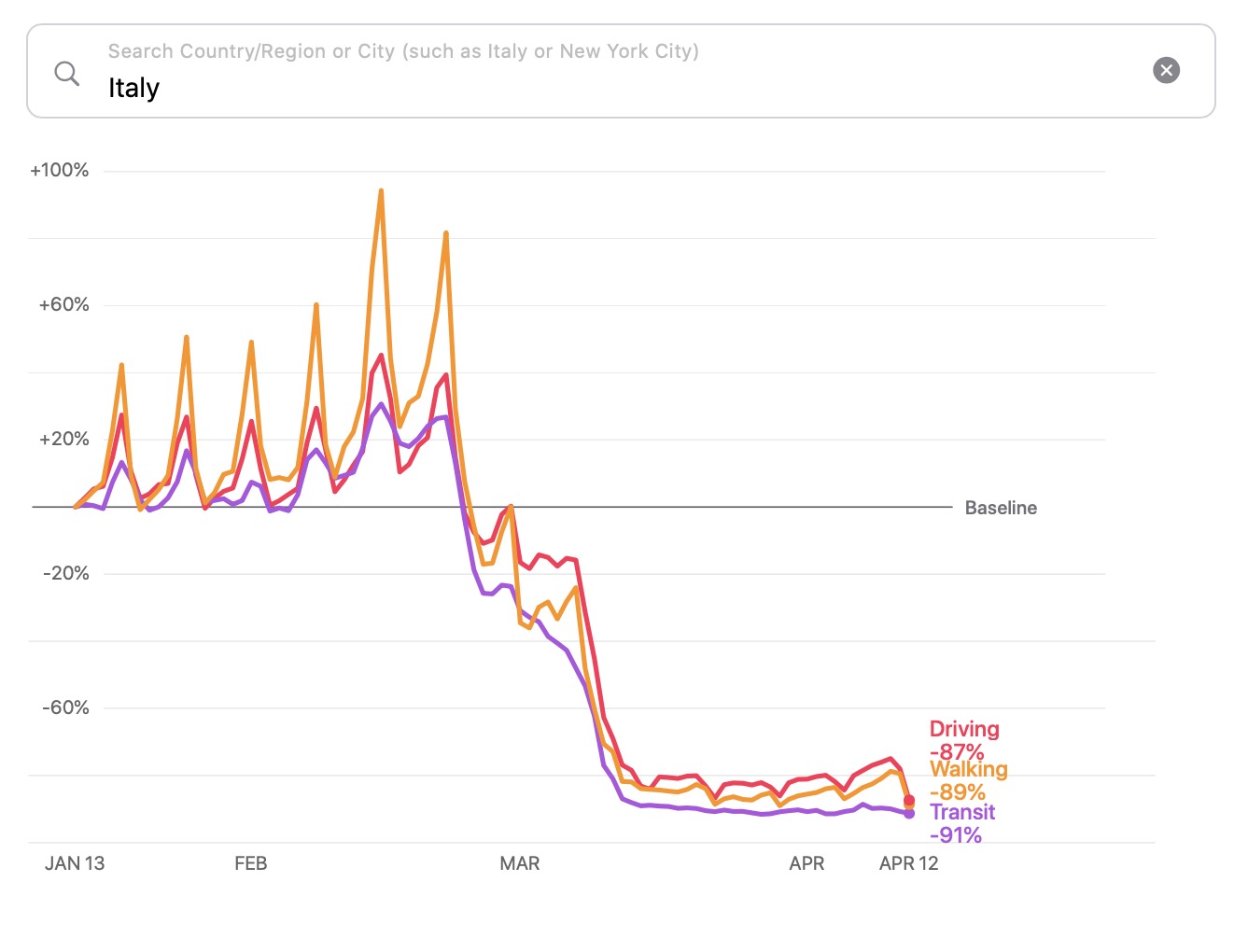The image size is (1234, 952).
Task: Click the highest orange Walking peak
Action: point(381,191)
